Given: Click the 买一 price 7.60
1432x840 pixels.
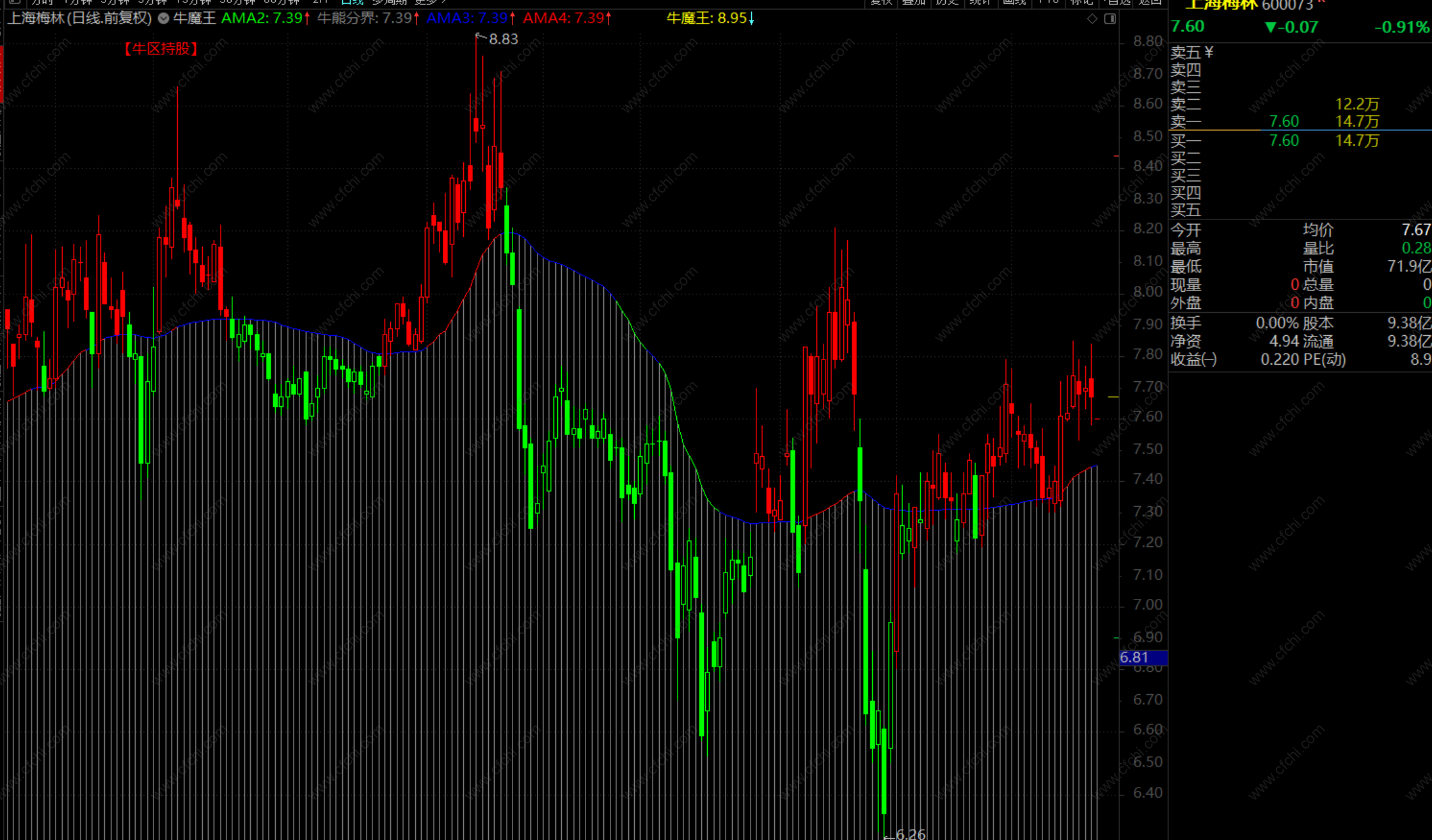Looking at the screenshot, I should [x=1284, y=140].
